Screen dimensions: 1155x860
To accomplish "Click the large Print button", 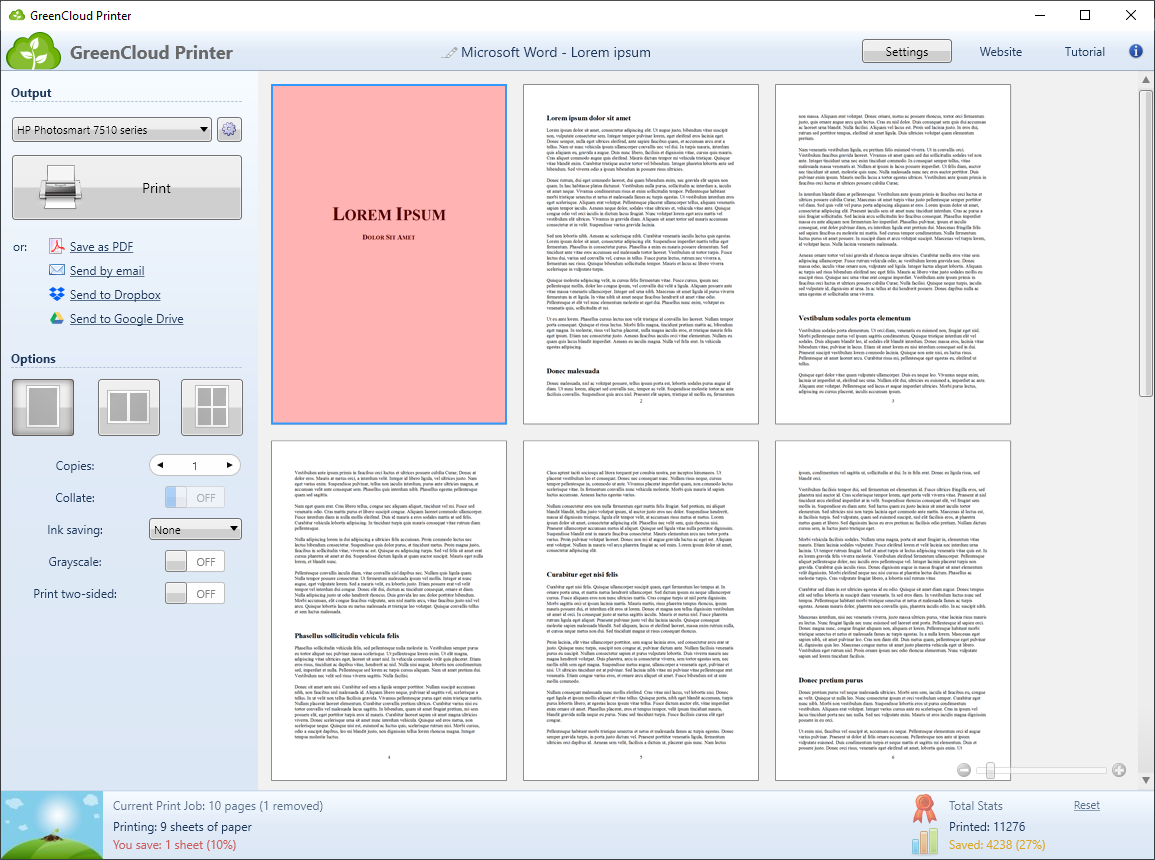I will 127,188.
